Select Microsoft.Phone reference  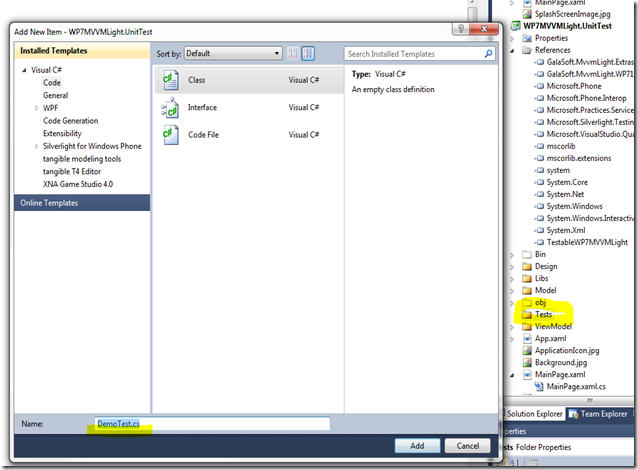574,86
